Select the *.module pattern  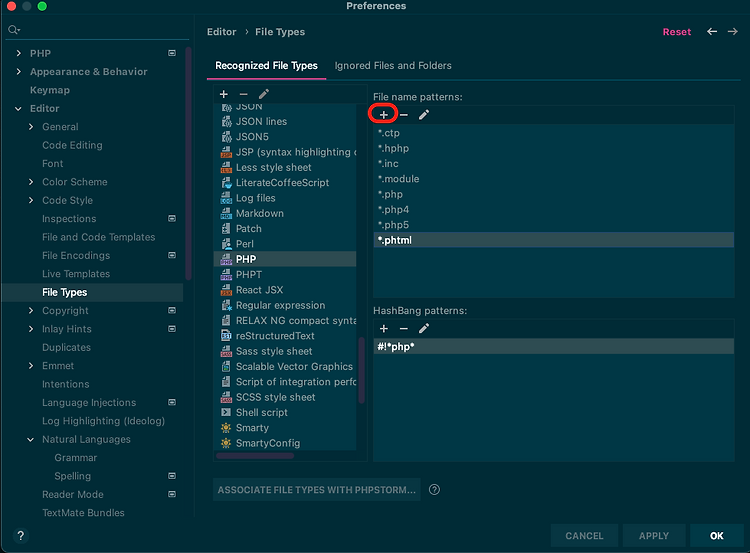point(553,179)
